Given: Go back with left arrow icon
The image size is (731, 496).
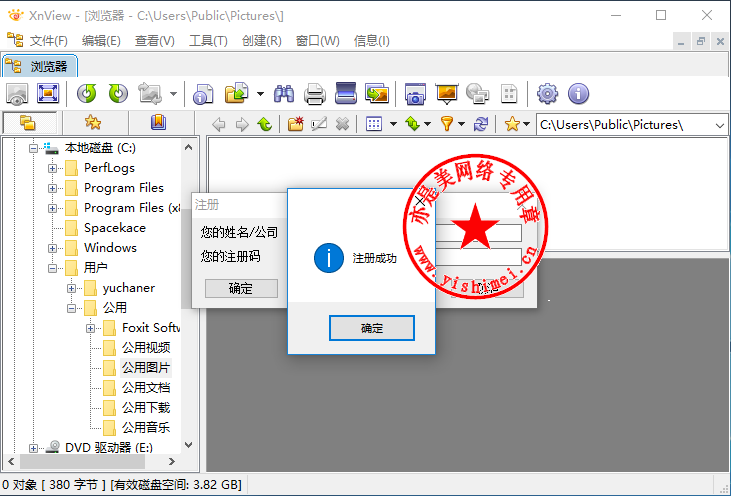Looking at the screenshot, I should tap(218, 124).
